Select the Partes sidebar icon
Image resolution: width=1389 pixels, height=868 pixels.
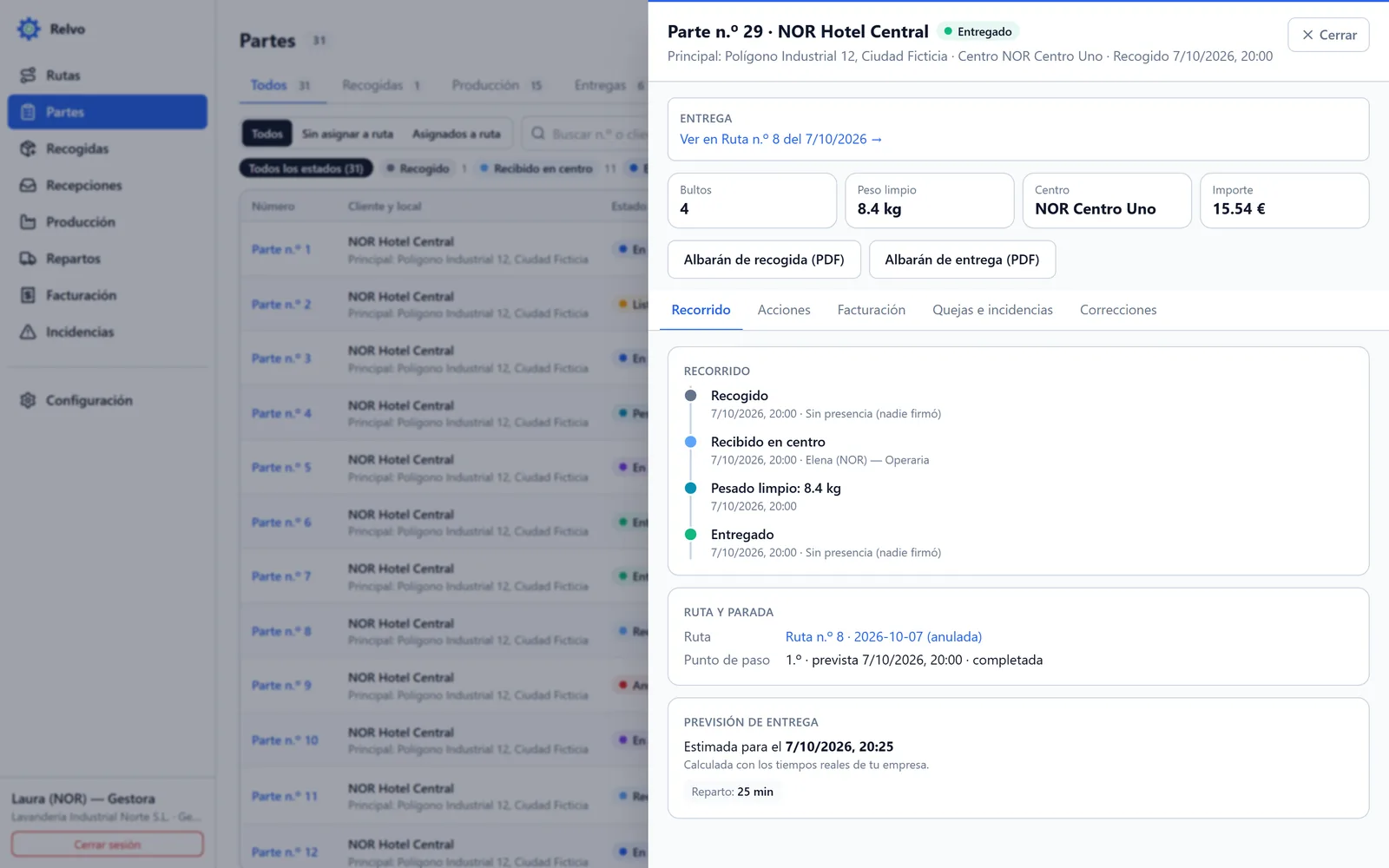click(x=28, y=112)
